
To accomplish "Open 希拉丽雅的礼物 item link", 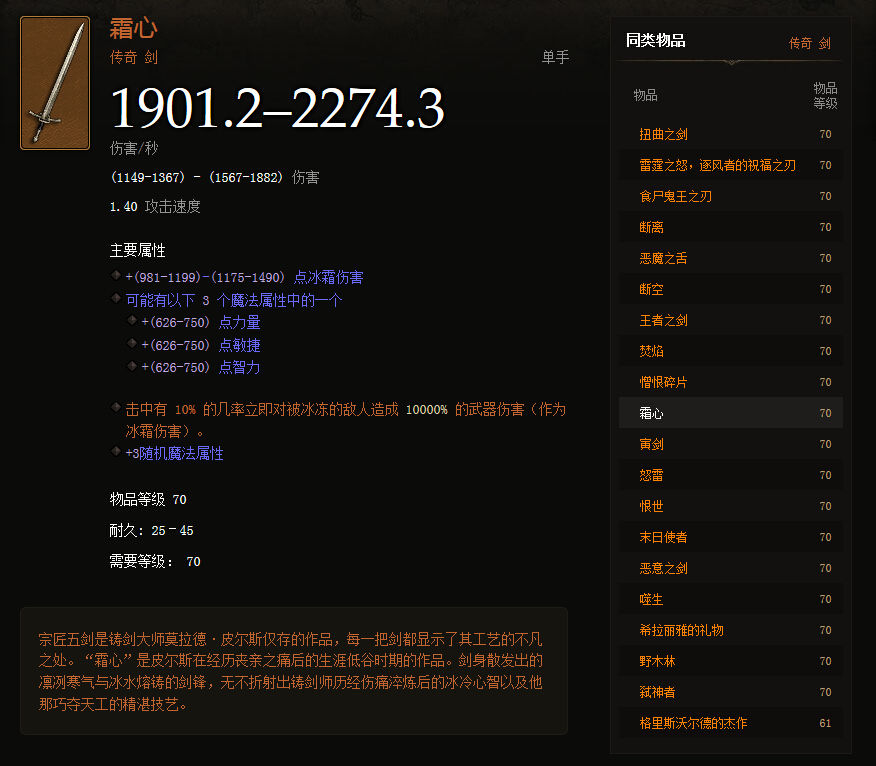I will click(682, 630).
